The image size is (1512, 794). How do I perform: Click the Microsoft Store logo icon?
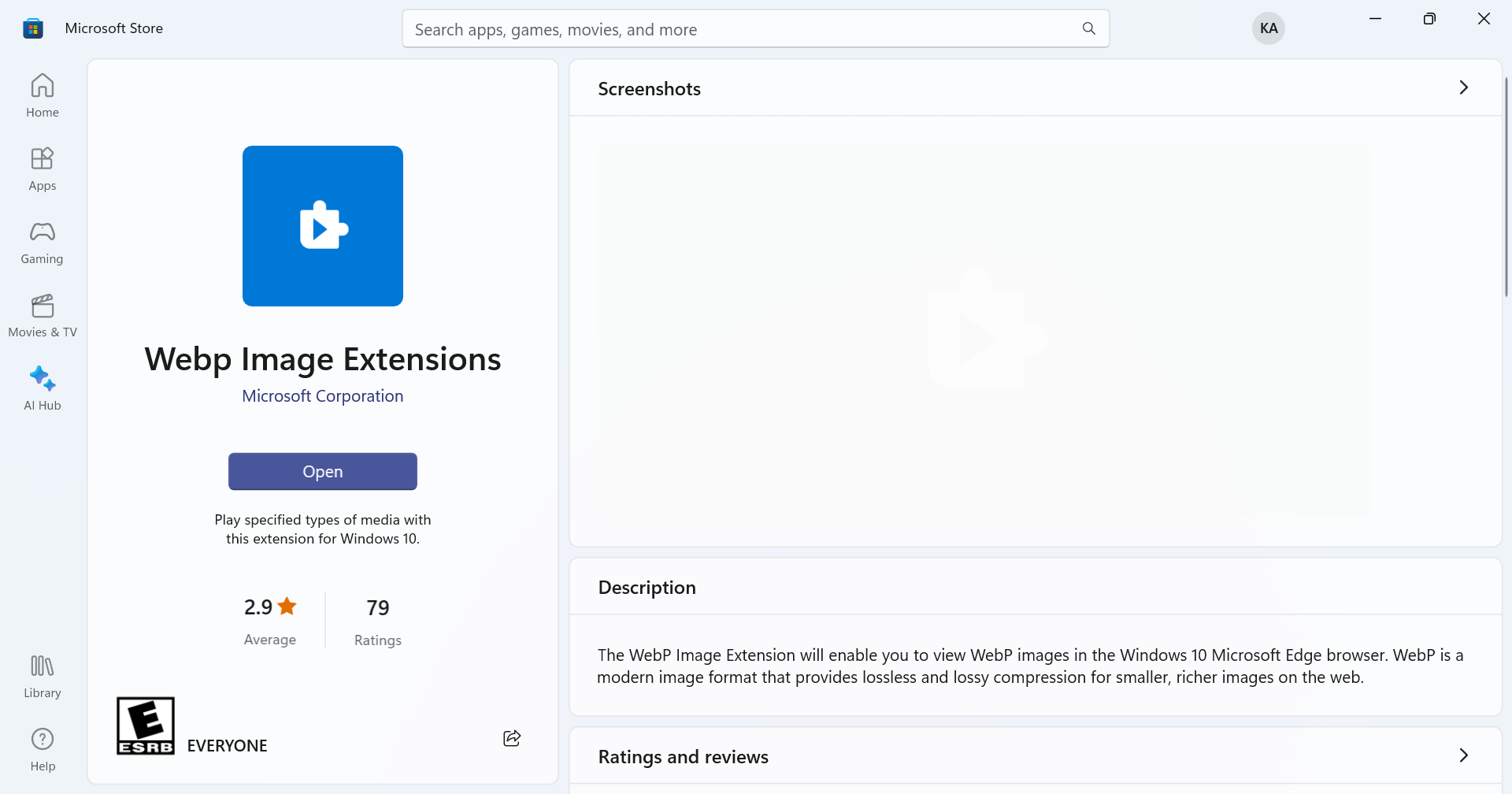click(x=33, y=28)
